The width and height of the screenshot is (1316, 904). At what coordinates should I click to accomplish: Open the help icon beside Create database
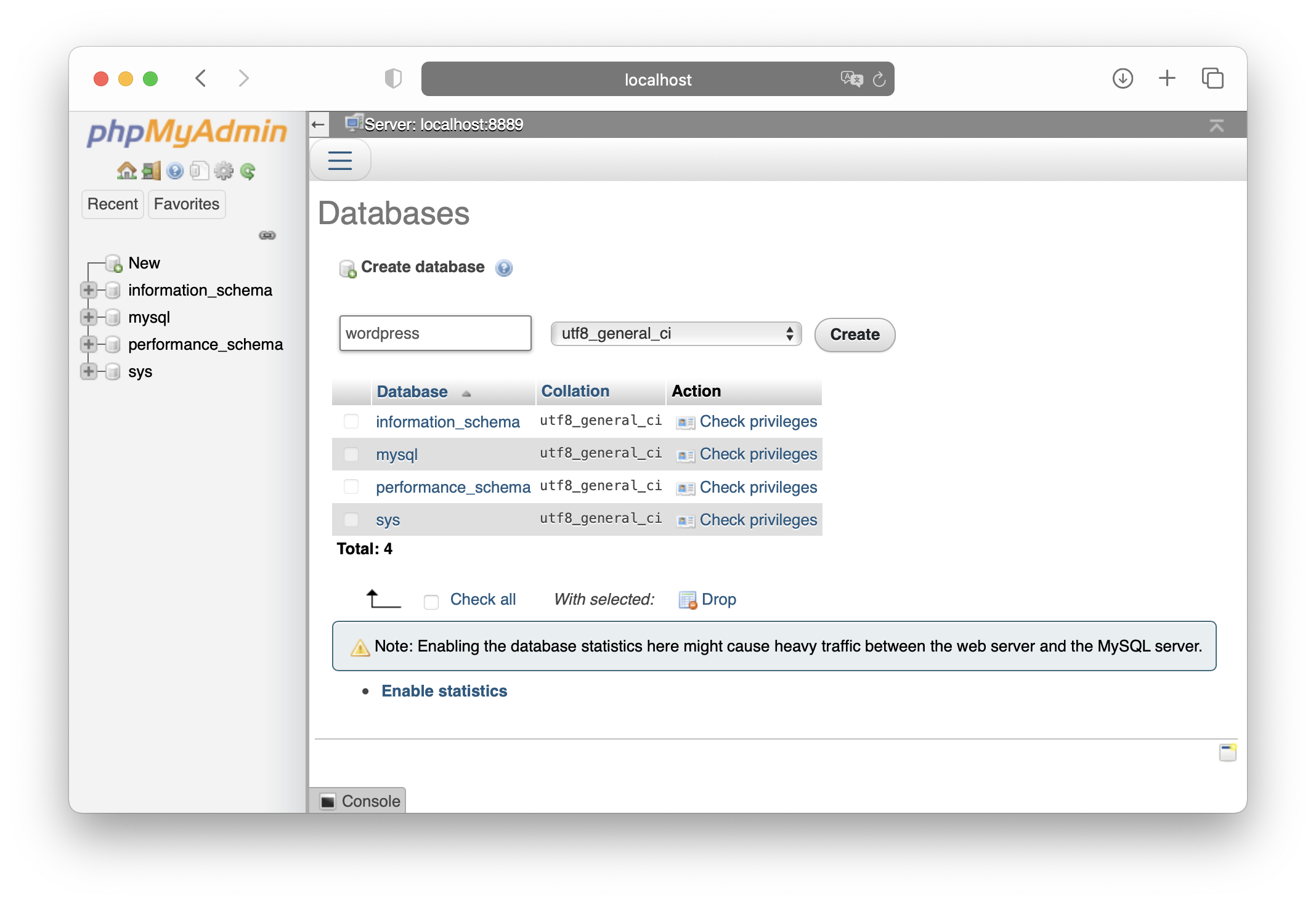504,268
